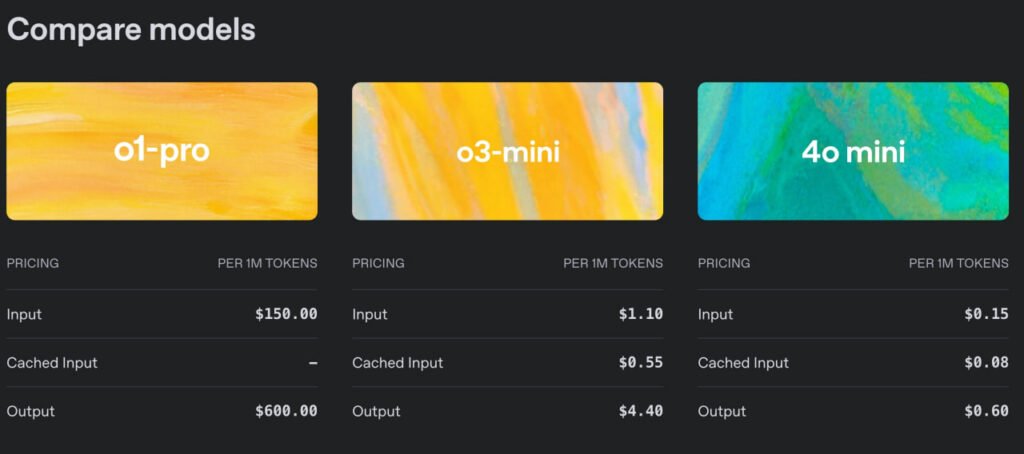Click the $4.40 output price

point(640,411)
